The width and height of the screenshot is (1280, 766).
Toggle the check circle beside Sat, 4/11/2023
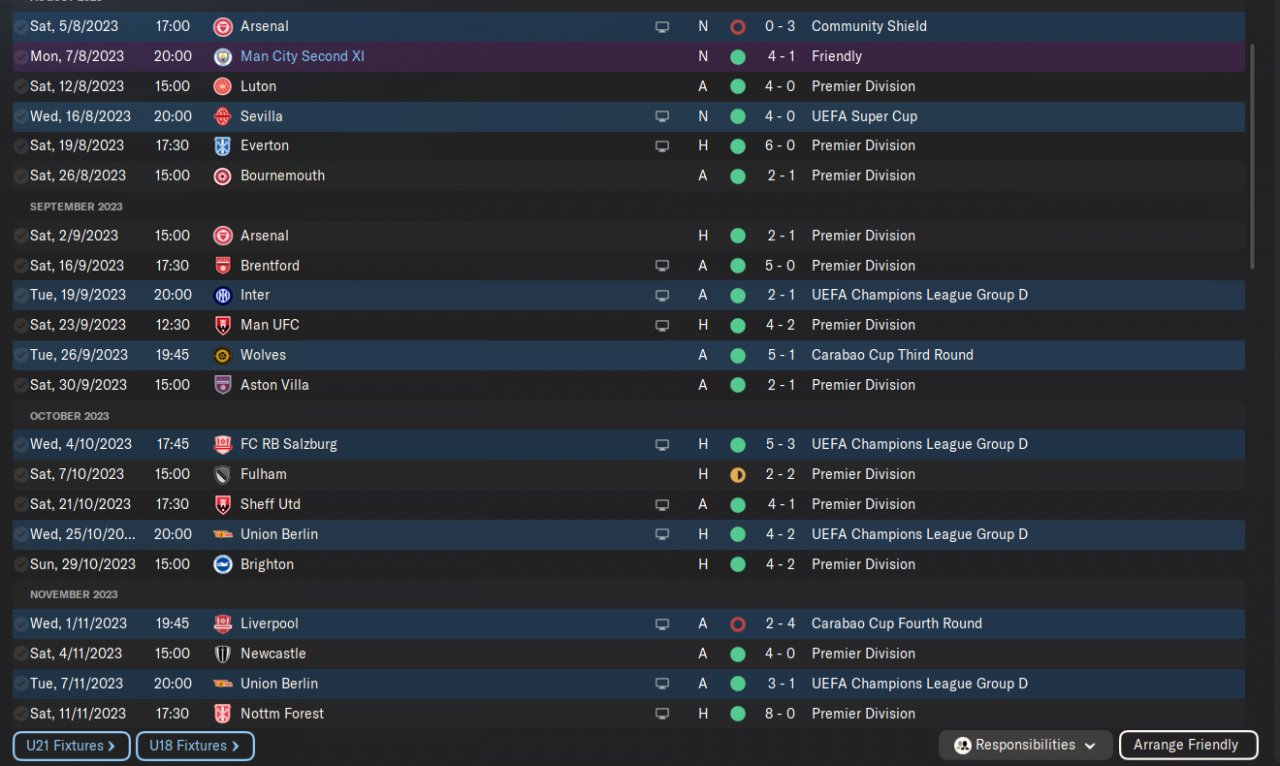click(21, 654)
